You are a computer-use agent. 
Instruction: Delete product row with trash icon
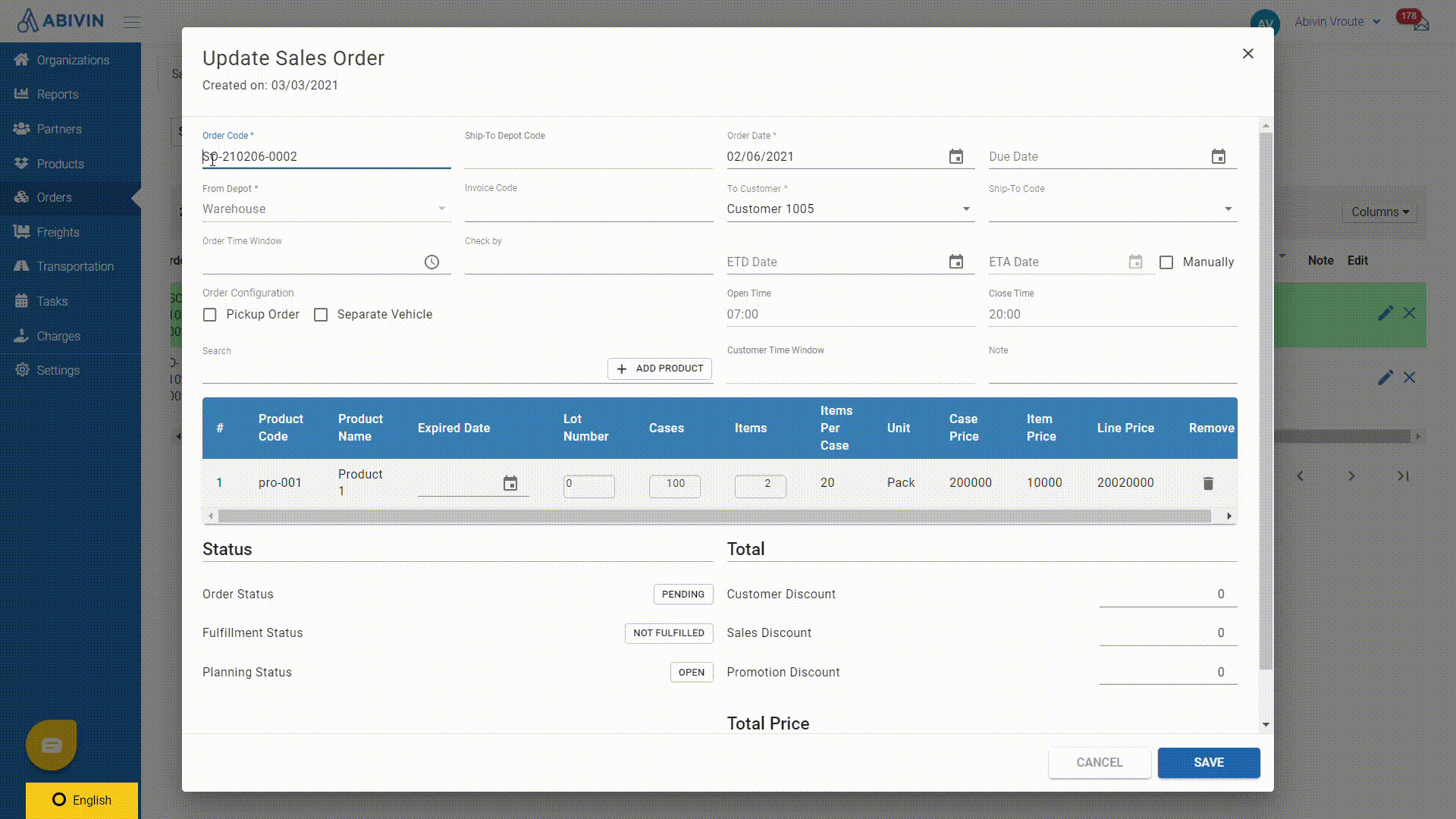1208,483
